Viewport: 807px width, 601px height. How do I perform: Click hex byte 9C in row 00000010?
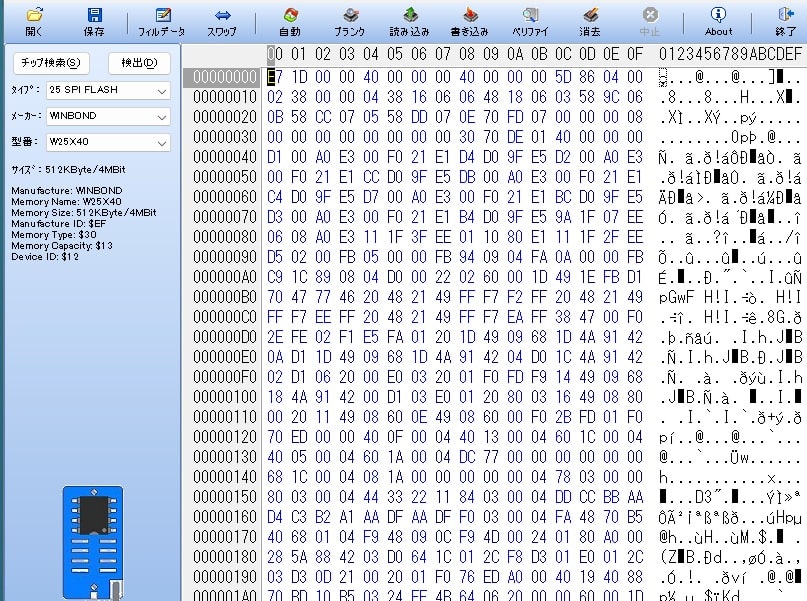tap(611, 97)
